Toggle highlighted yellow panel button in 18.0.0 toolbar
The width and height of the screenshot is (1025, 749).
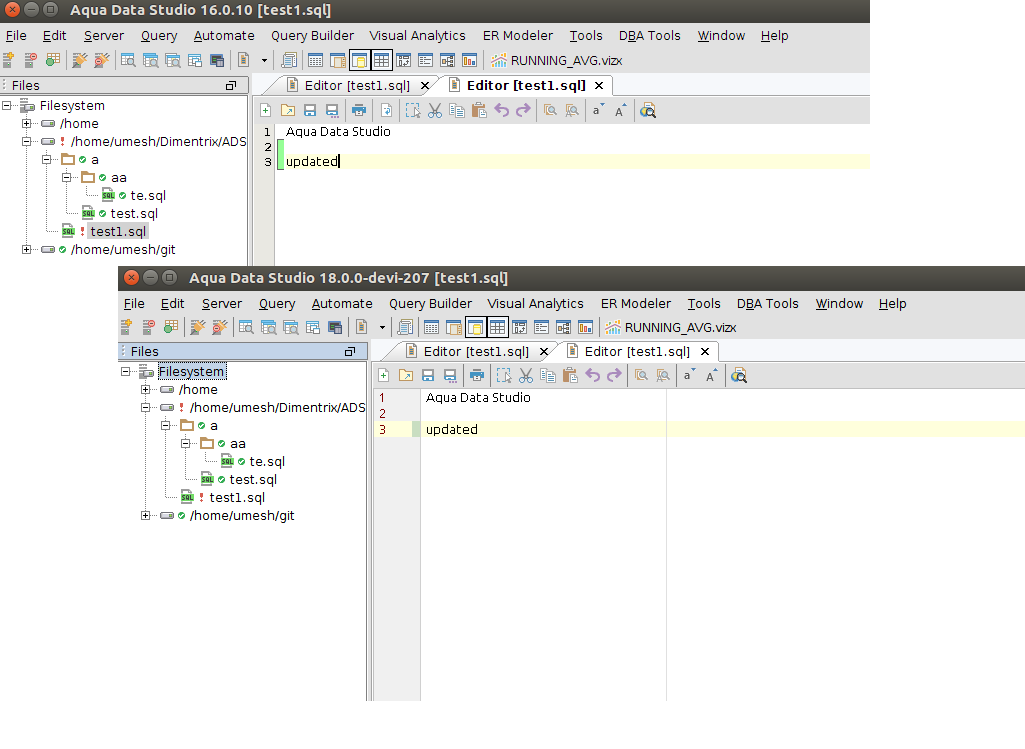[475, 327]
